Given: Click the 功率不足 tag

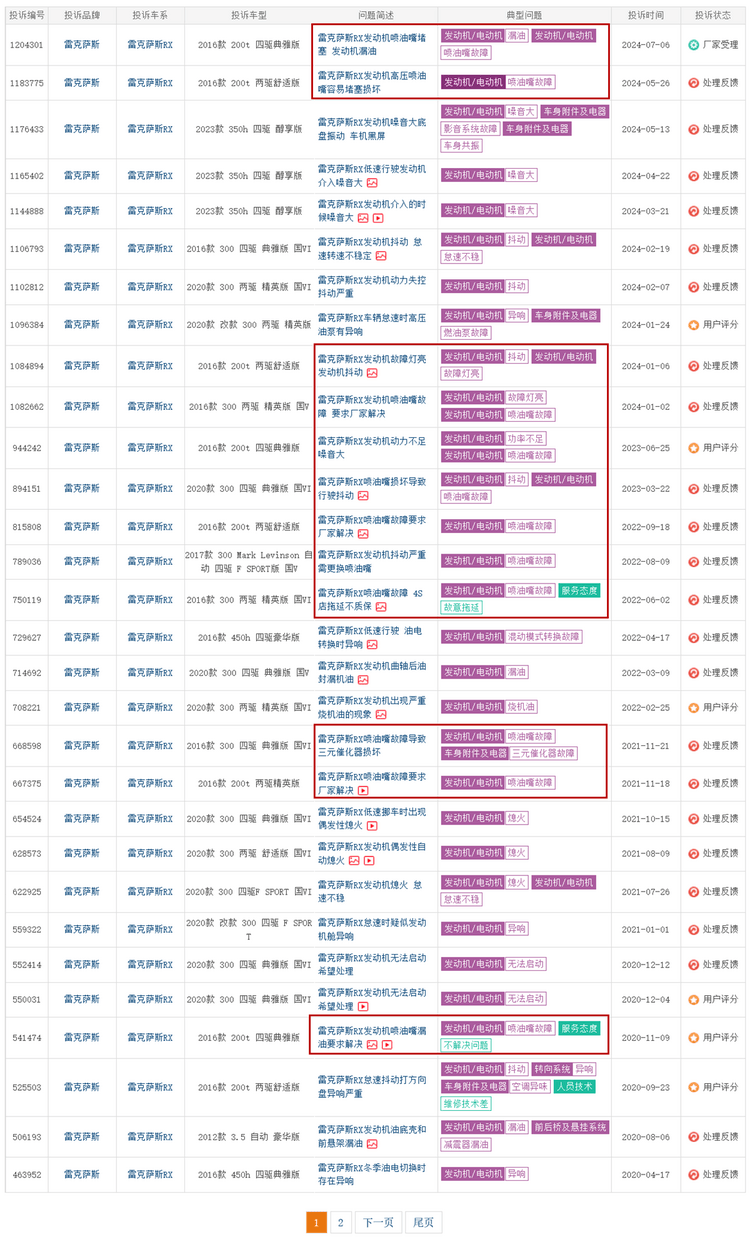Looking at the screenshot, I should click(x=525, y=438).
